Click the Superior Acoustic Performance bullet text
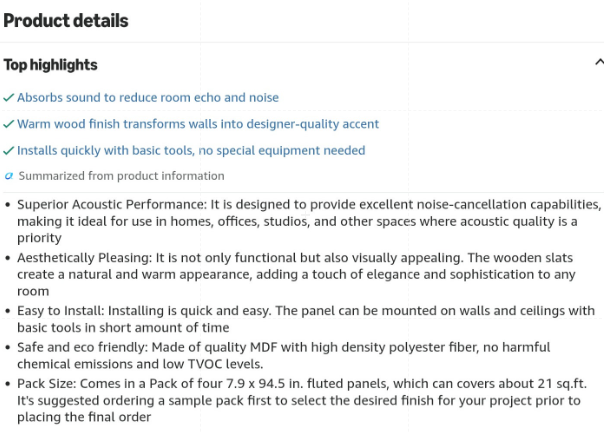The width and height of the screenshot is (604, 432). pyautogui.click(x=309, y=221)
